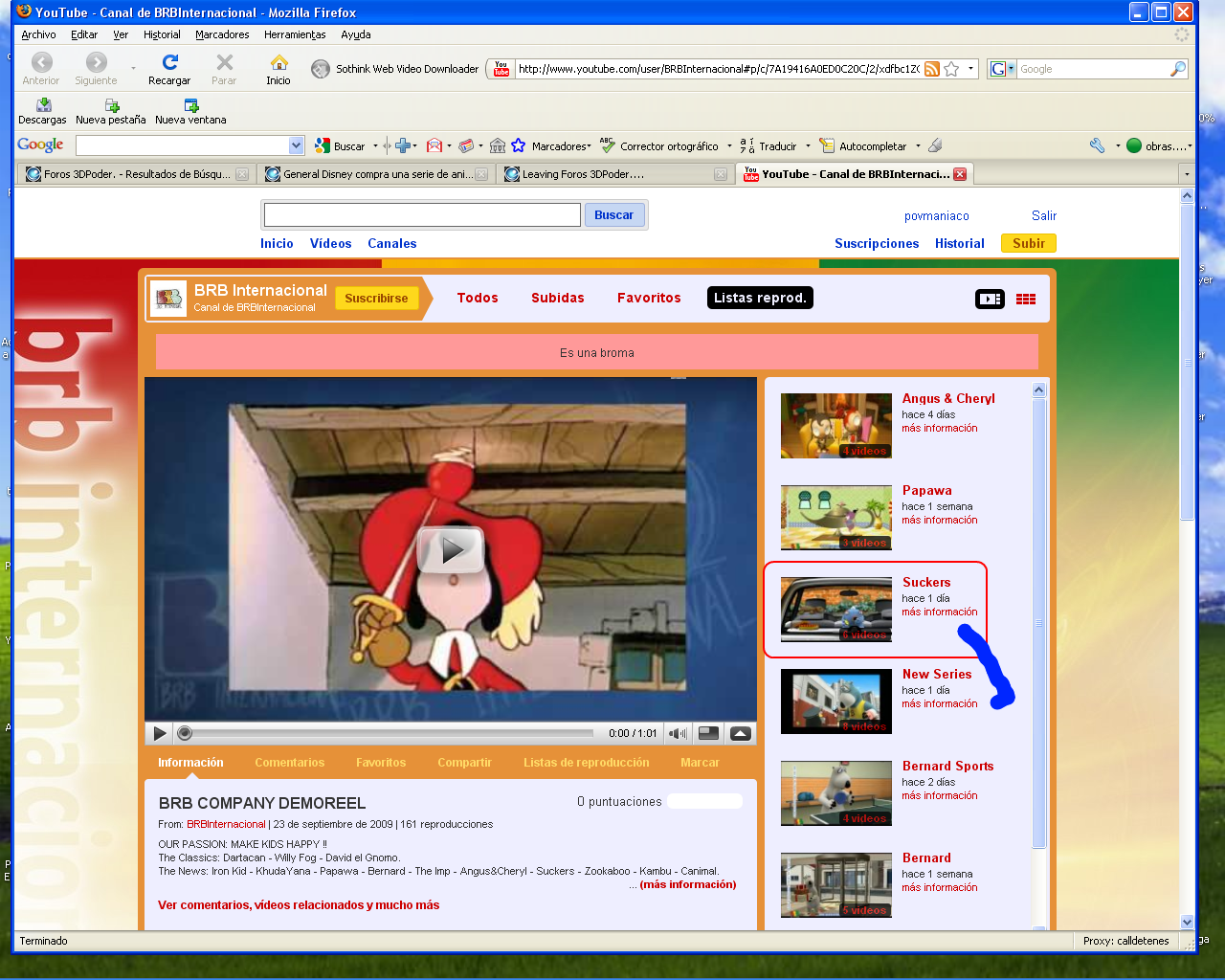Run the Corrector ortográfico spell check
This screenshot has height=980, width=1225.
(x=658, y=145)
